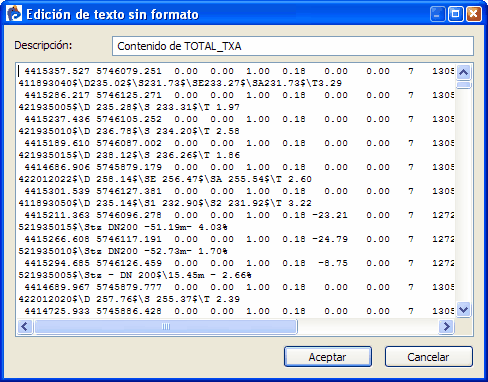Click coordinate 5746096.278 in text
488x382 pixels.
129,215
